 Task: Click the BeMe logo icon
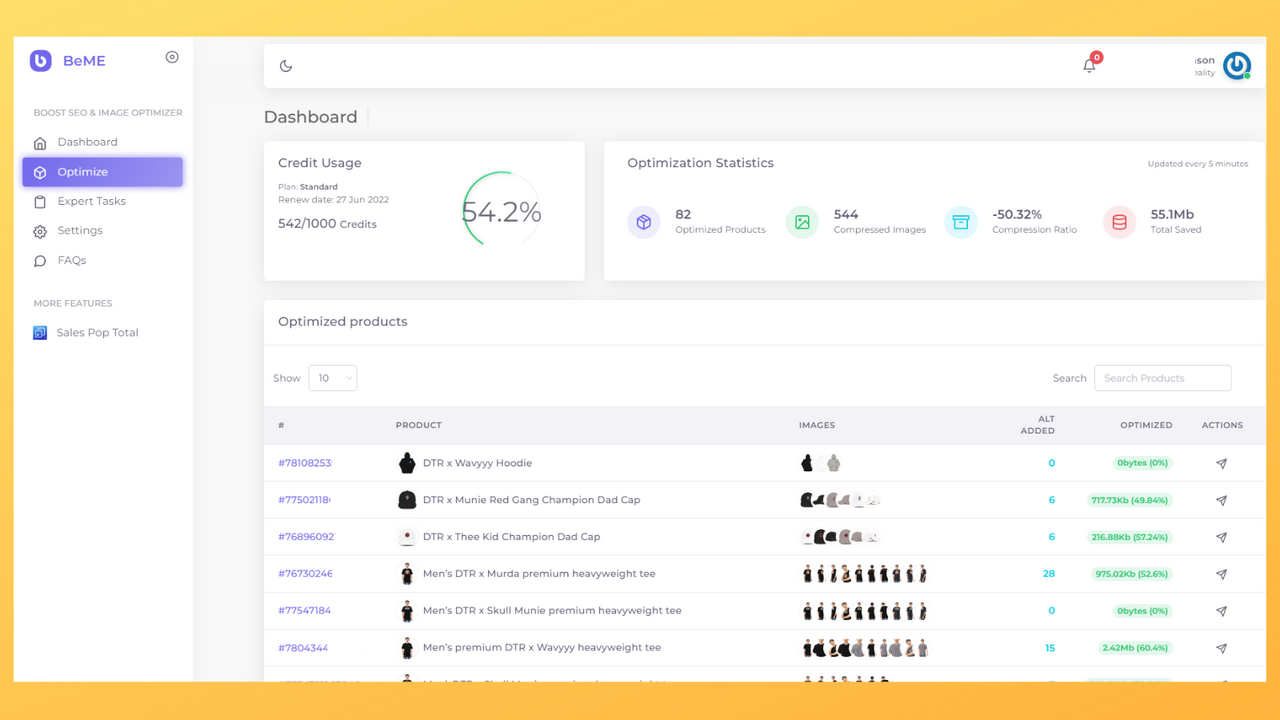tap(40, 61)
